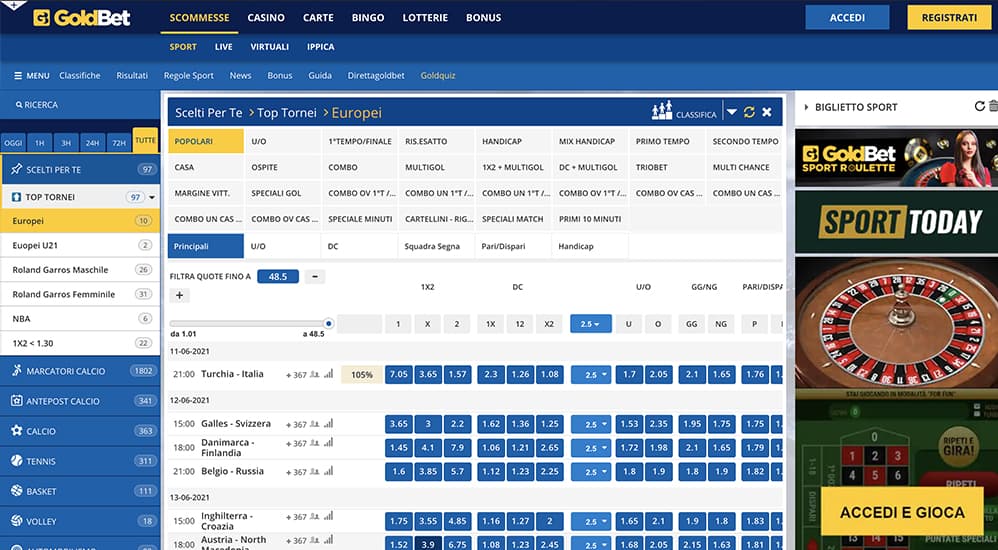Click head-to-head icon for Inghilterra - Croazia
This screenshot has width=998, height=550.
(x=314, y=517)
